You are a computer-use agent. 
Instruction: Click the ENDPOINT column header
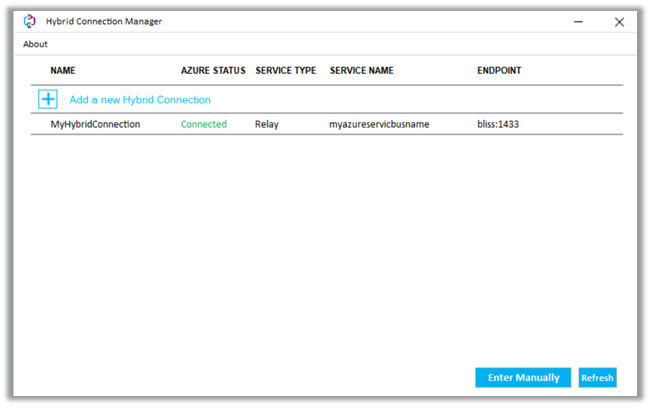[x=499, y=71]
